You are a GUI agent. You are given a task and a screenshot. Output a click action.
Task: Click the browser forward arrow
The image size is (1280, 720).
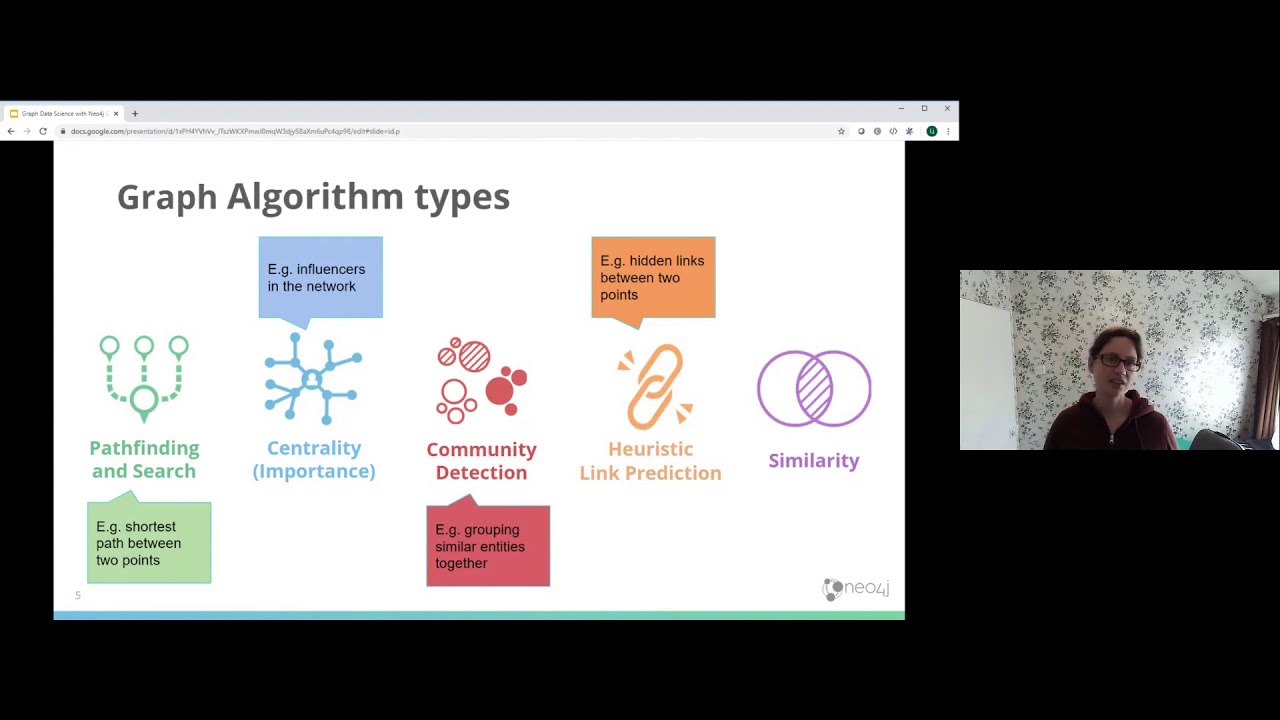[x=27, y=131]
